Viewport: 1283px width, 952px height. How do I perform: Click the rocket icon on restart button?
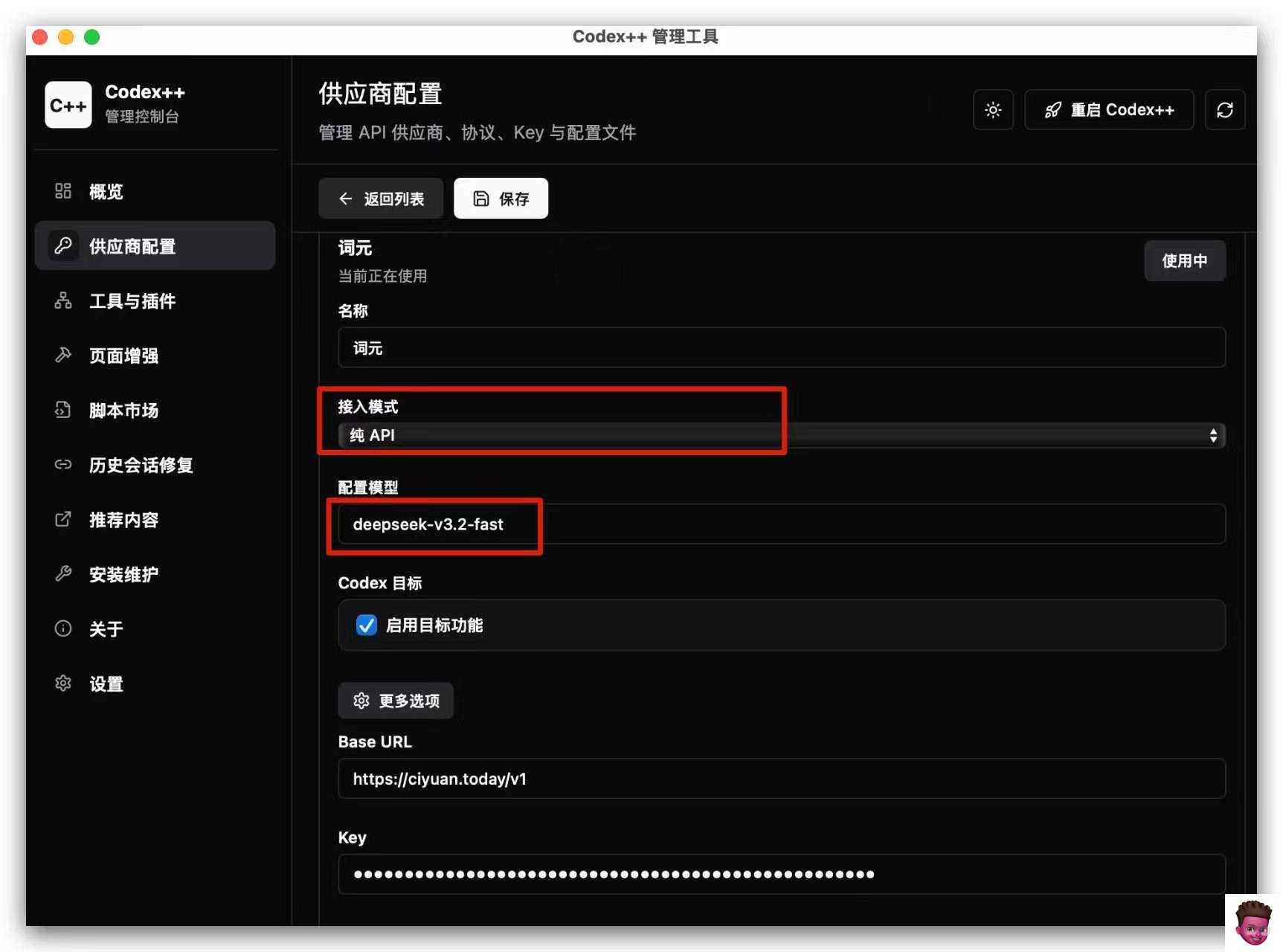(1052, 110)
